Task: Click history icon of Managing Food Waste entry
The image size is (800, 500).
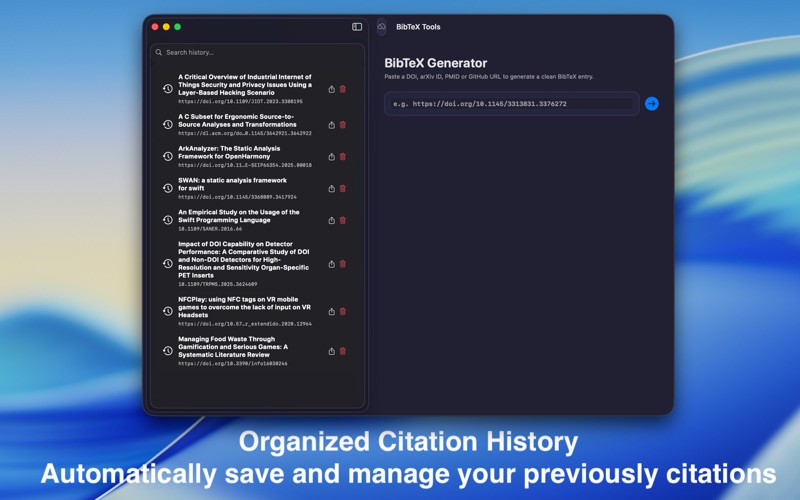Action: click(x=167, y=351)
